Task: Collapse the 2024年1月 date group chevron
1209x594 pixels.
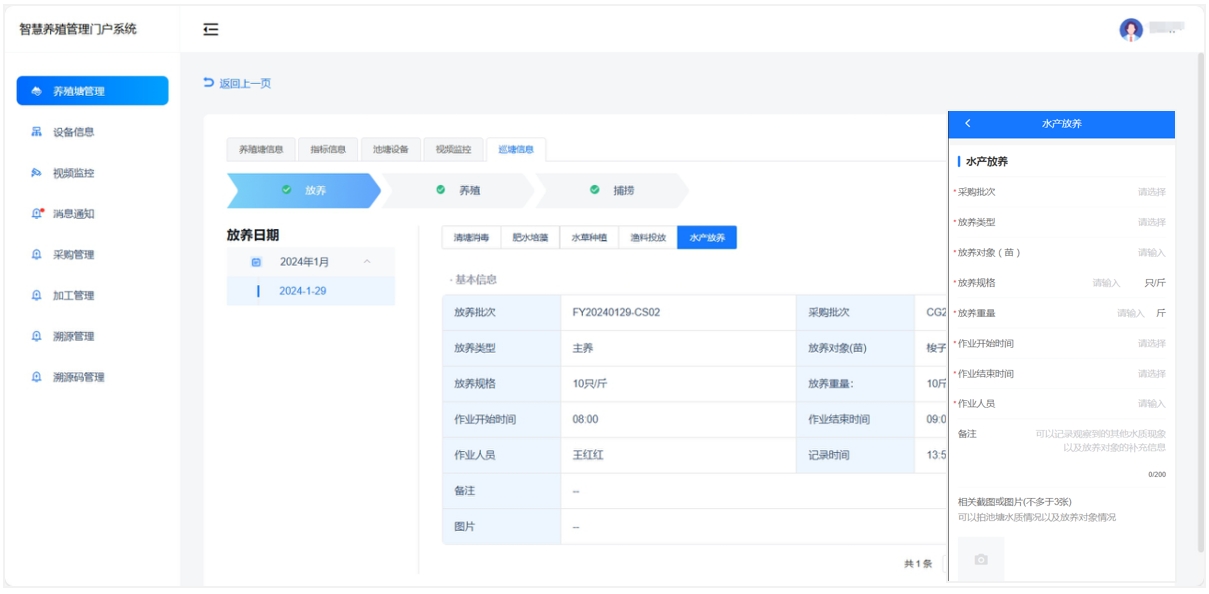Action: [367, 262]
